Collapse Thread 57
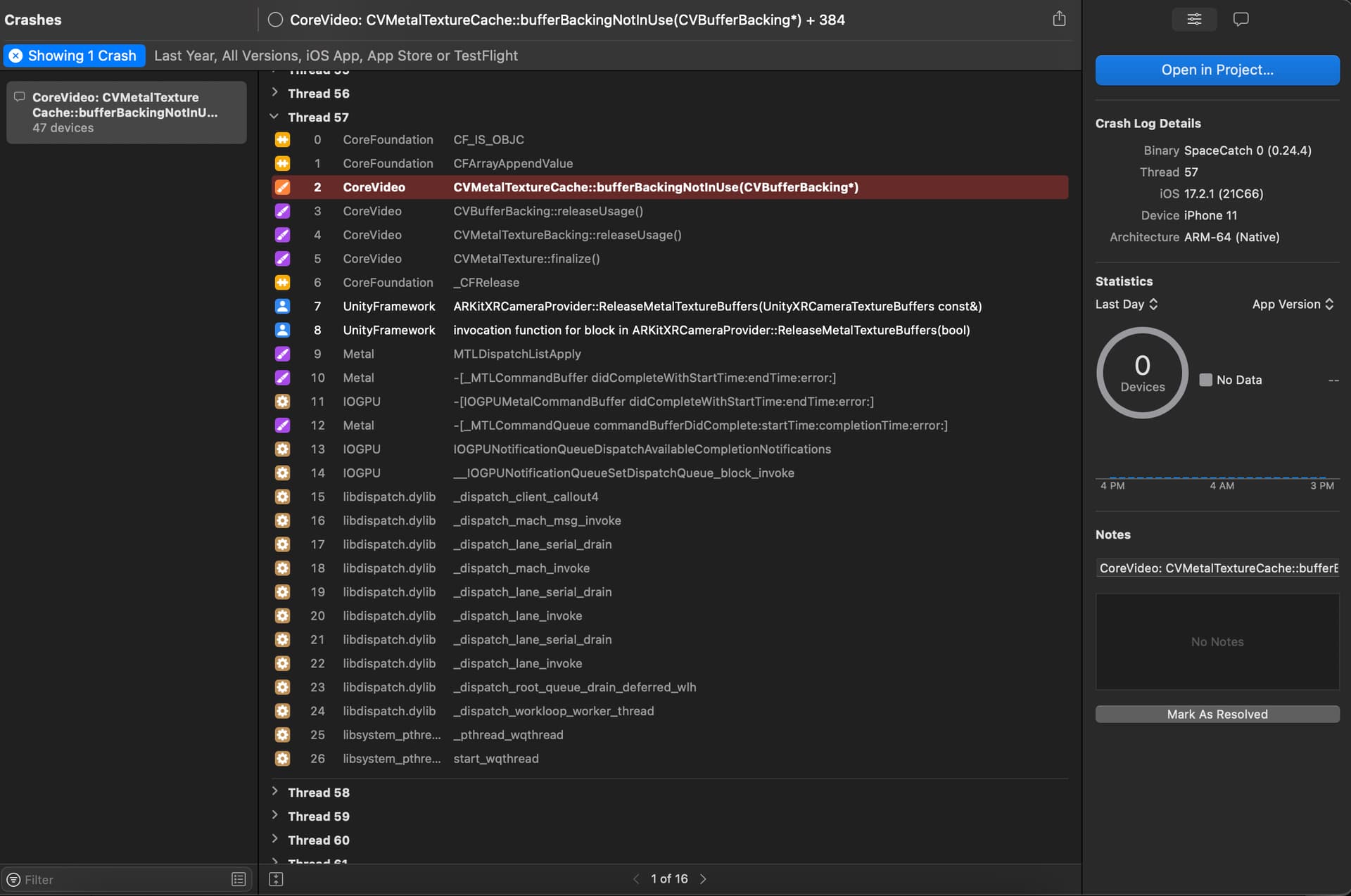 pyautogui.click(x=274, y=117)
